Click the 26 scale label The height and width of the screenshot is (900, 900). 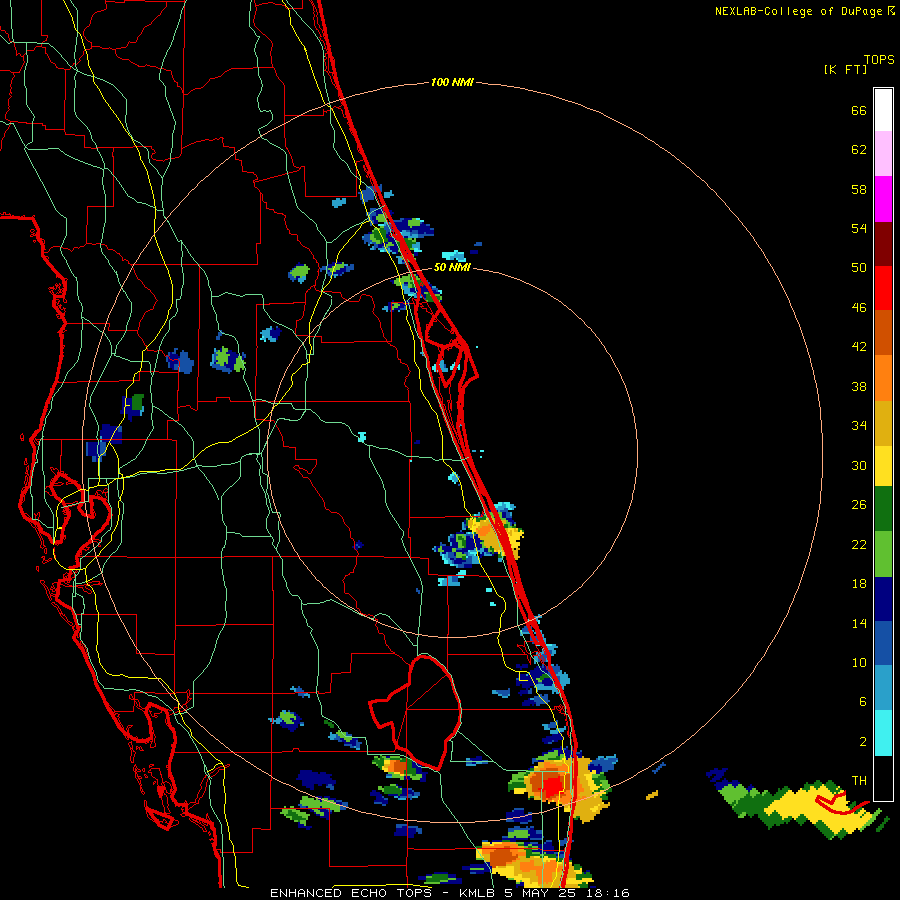click(859, 505)
